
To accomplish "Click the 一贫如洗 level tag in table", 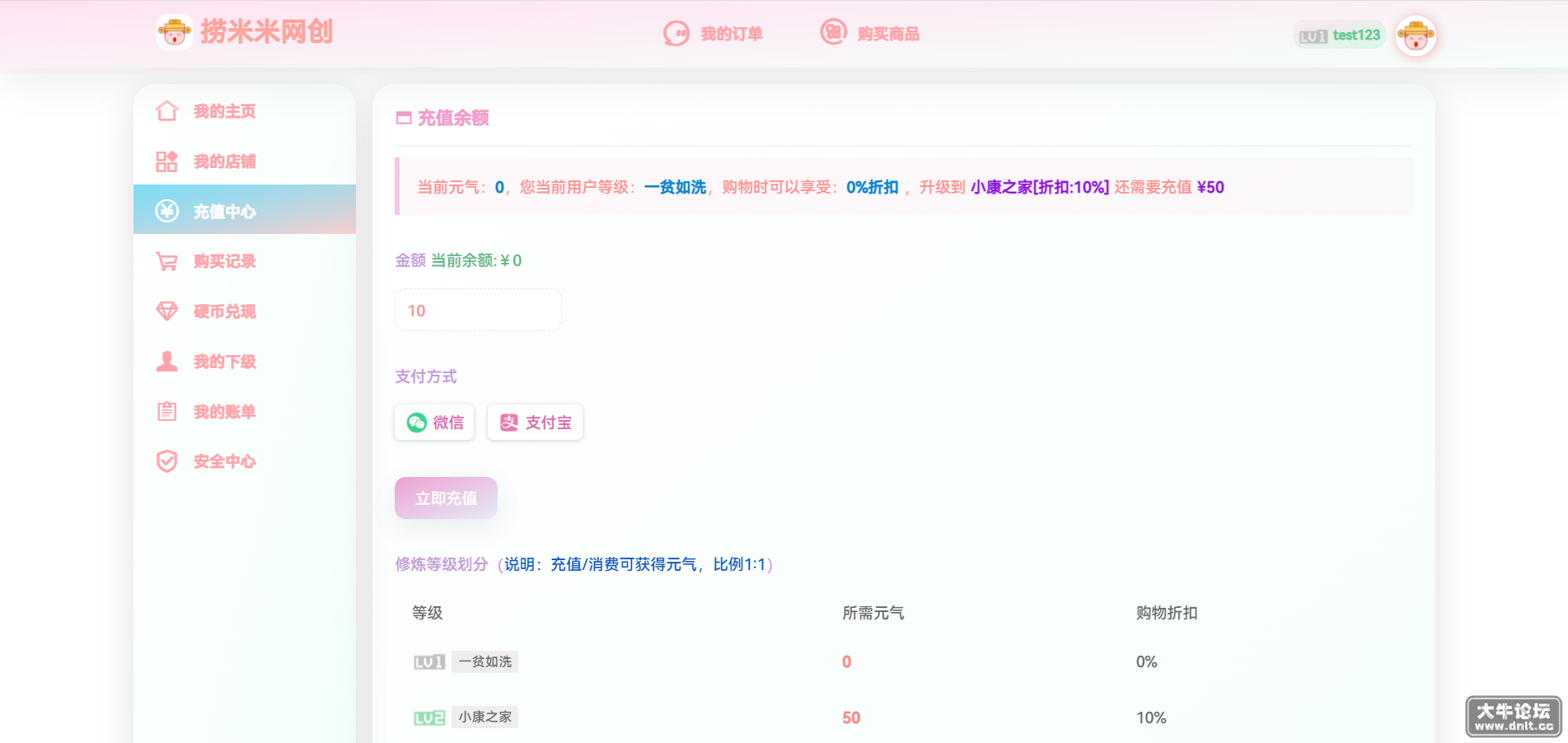I will click(484, 661).
